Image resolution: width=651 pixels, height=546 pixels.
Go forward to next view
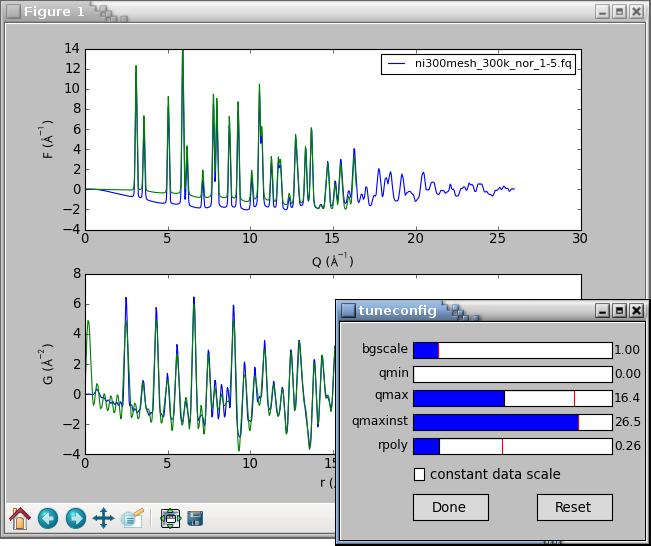75,518
